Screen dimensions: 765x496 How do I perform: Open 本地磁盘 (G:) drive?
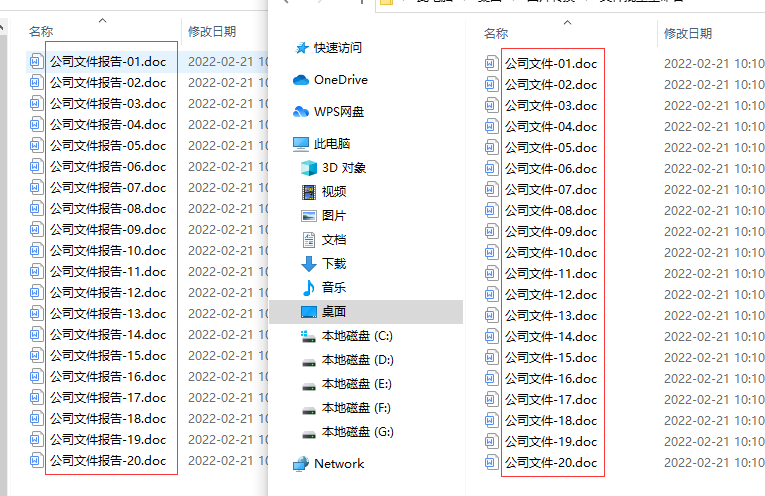coord(358,432)
